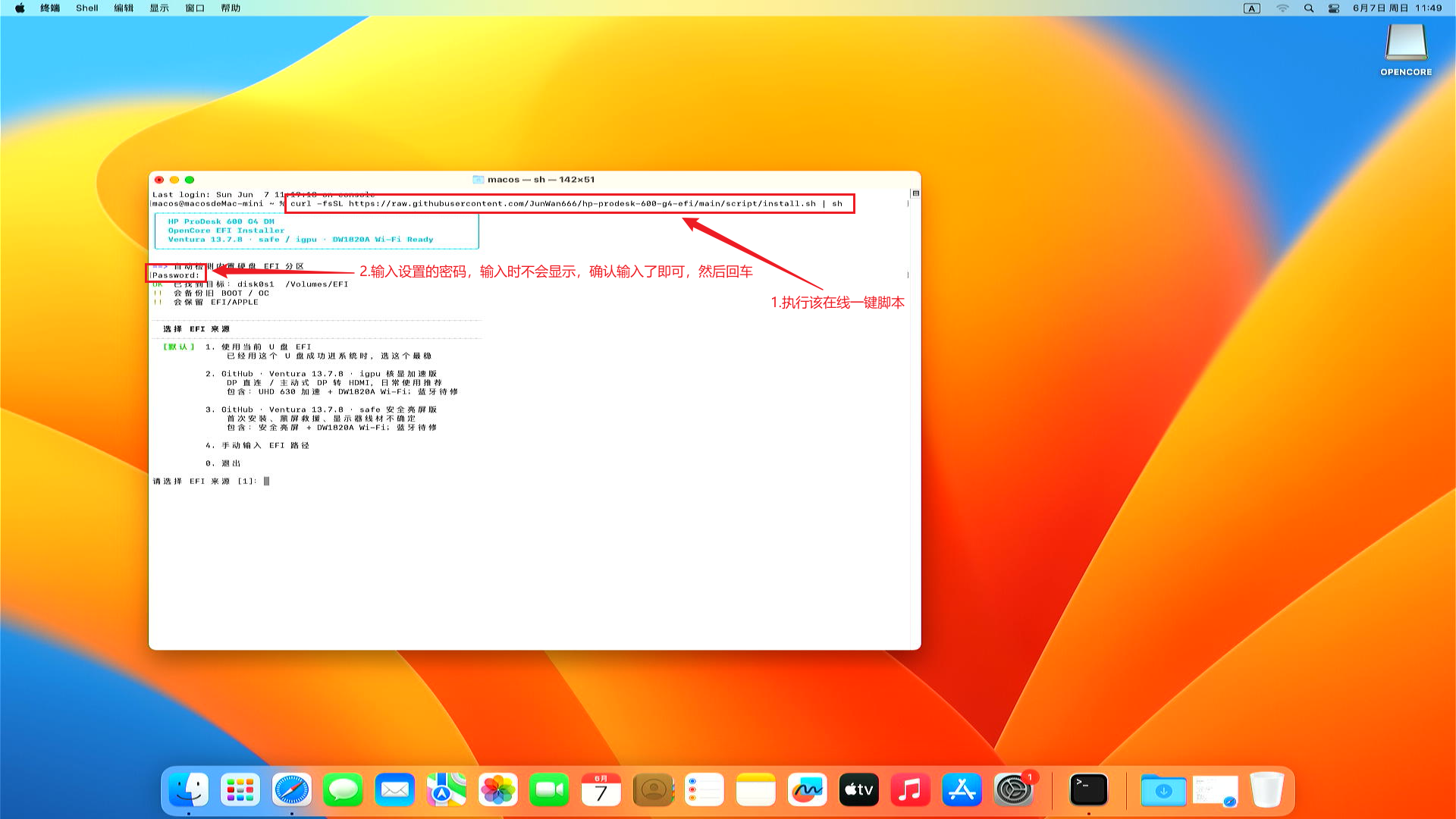Open Freeform app in the Dock

click(807, 790)
